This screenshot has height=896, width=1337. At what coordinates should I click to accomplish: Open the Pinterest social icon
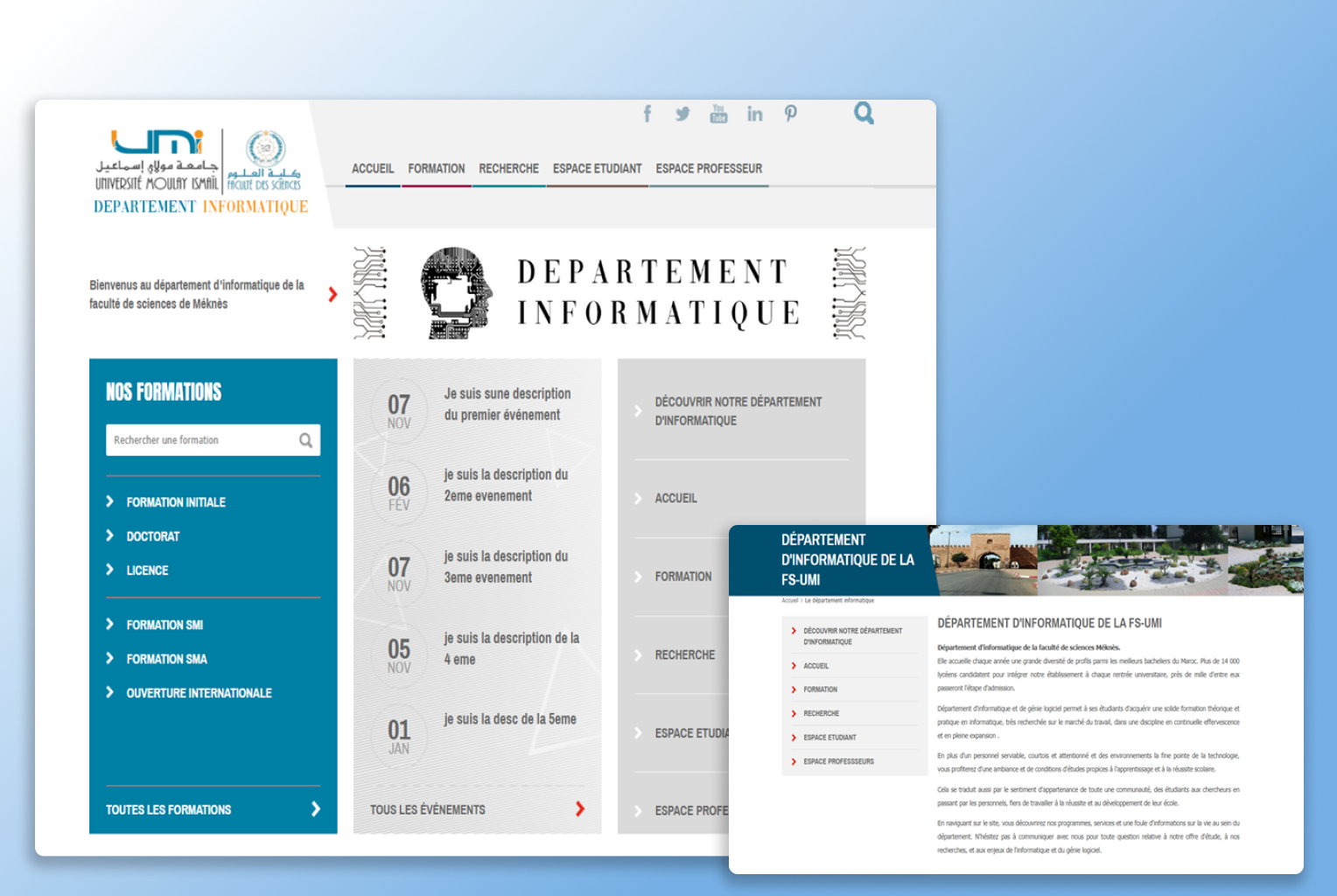tap(790, 113)
